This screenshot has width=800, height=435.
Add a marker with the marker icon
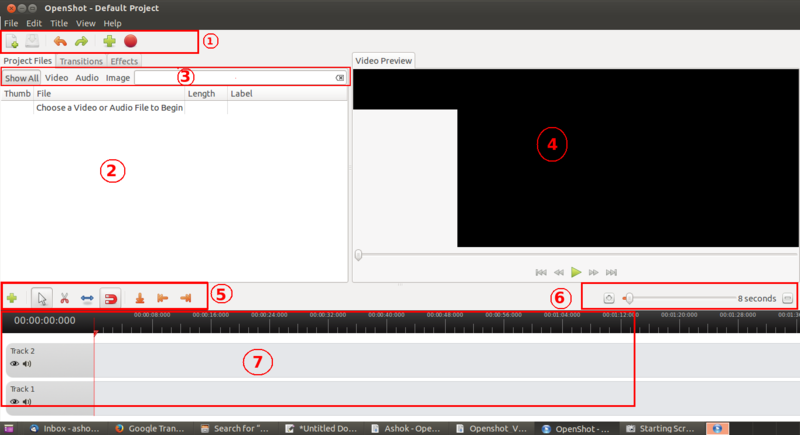140,298
